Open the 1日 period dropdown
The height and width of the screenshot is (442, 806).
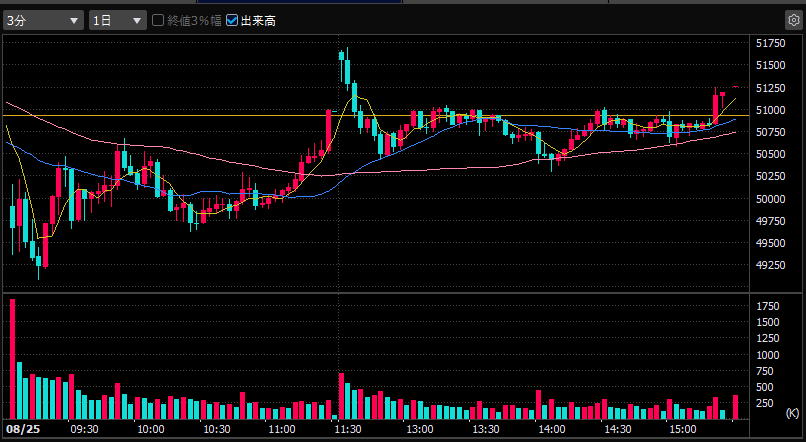tap(118, 21)
